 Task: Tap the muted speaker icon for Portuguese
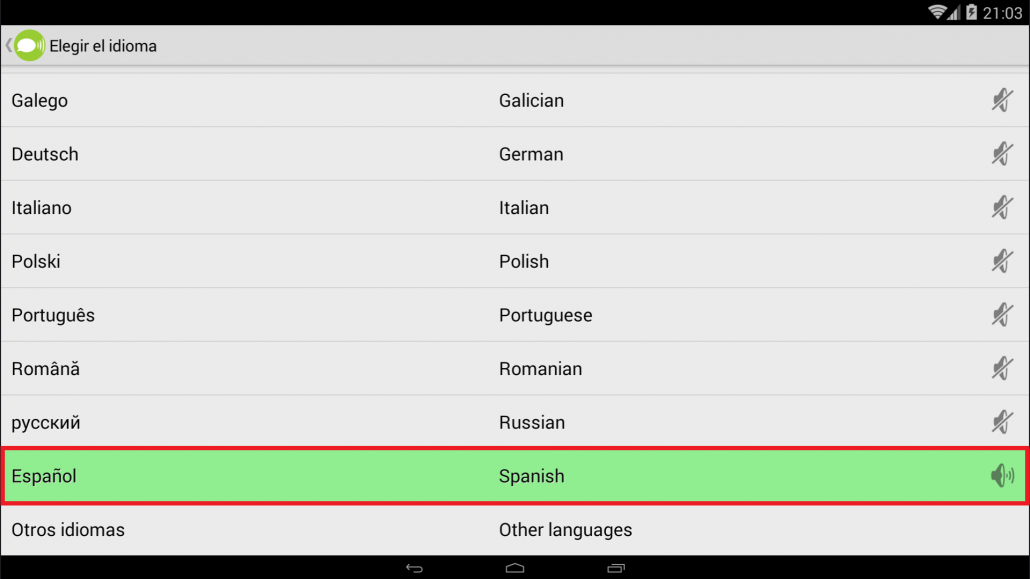pyautogui.click(x=1002, y=315)
